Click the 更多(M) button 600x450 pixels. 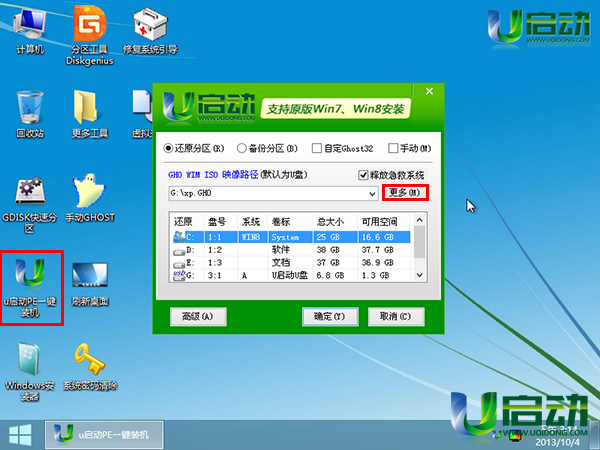405,192
